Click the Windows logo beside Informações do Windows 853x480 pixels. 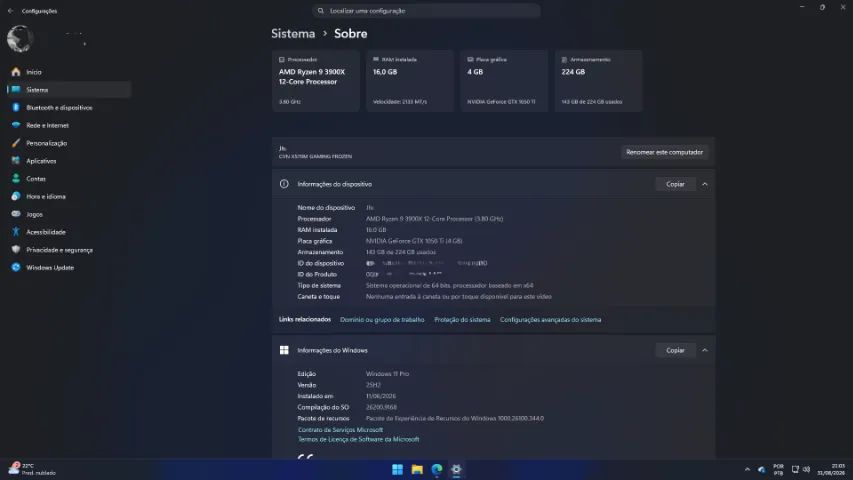(x=284, y=350)
